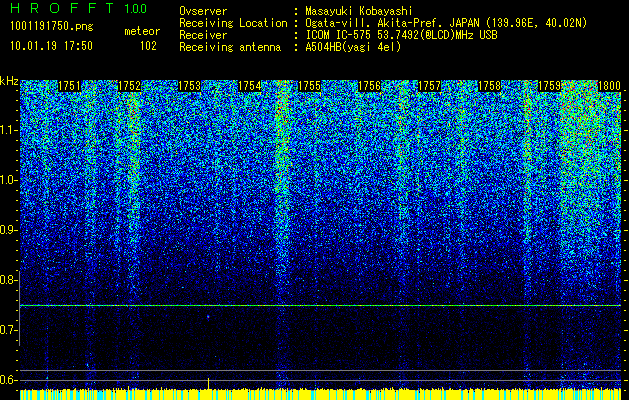Click the green carrier line near 0.75 kHz
This screenshot has width=629, height=400.
click(x=320, y=306)
